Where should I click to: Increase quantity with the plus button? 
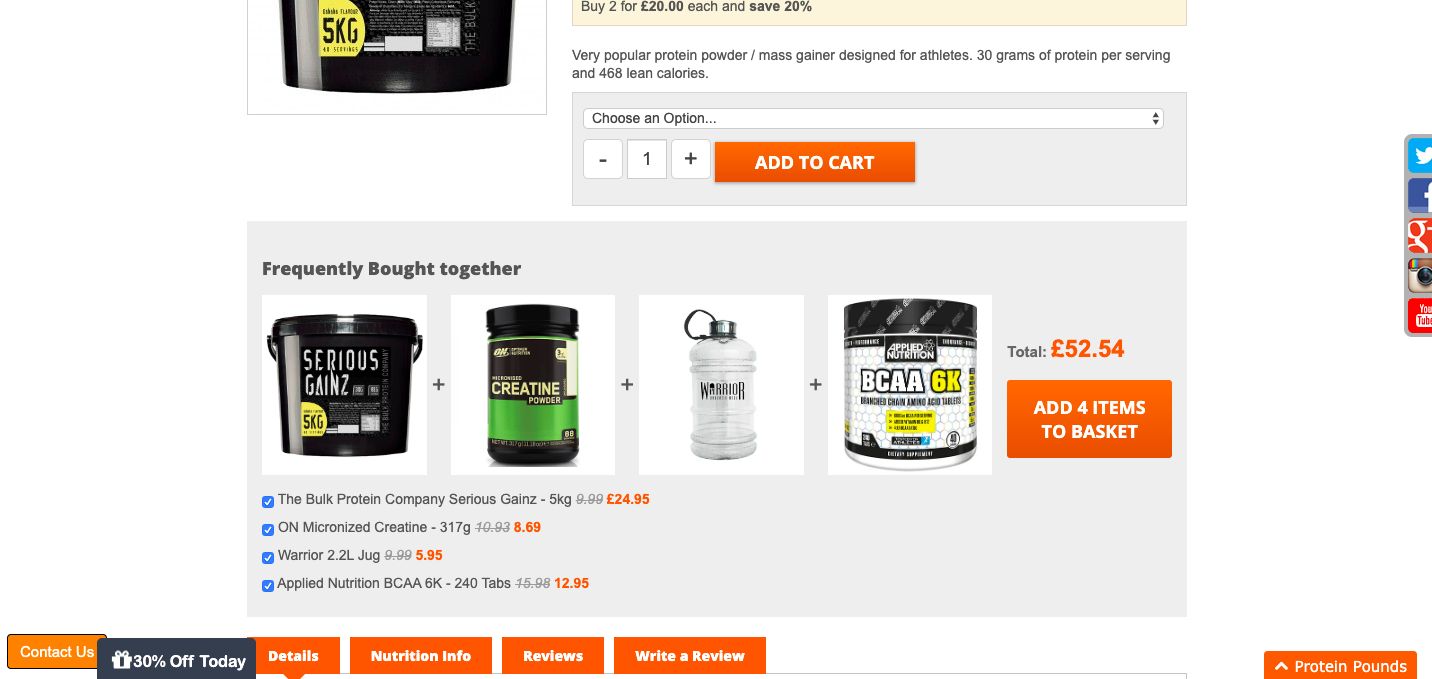click(x=691, y=159)
